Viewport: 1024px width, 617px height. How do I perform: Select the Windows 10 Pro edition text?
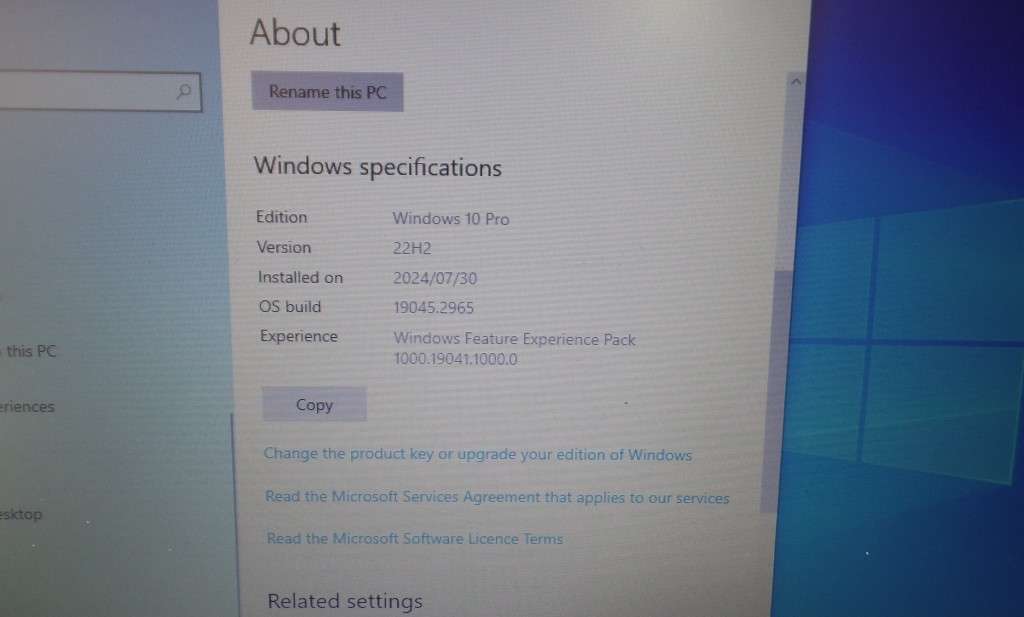[451, 218]
